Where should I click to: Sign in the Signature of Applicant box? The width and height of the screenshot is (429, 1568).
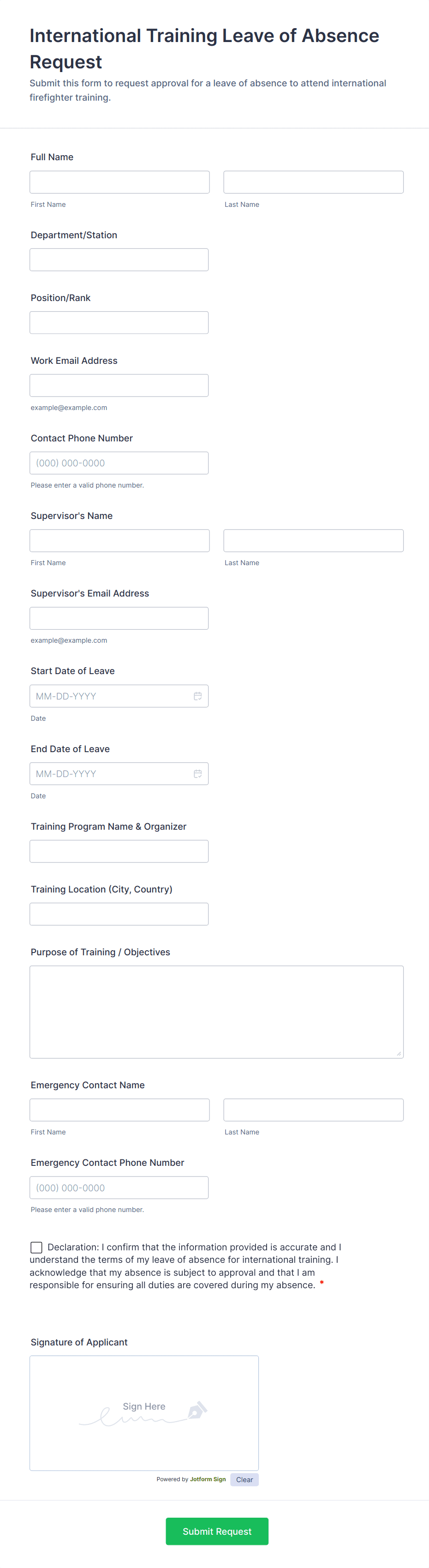click(143, 1413)
